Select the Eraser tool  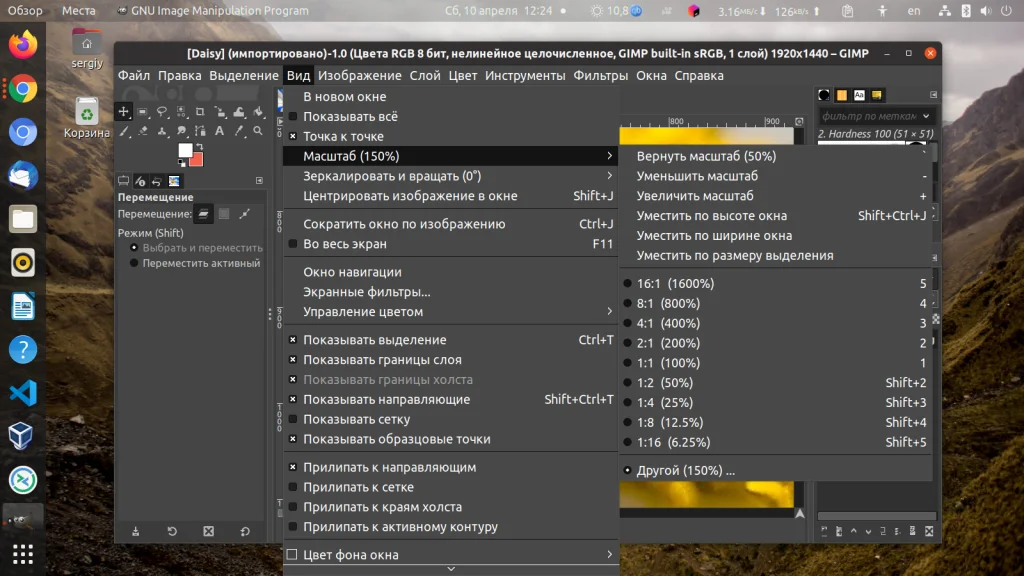click(x=142, y=131)
